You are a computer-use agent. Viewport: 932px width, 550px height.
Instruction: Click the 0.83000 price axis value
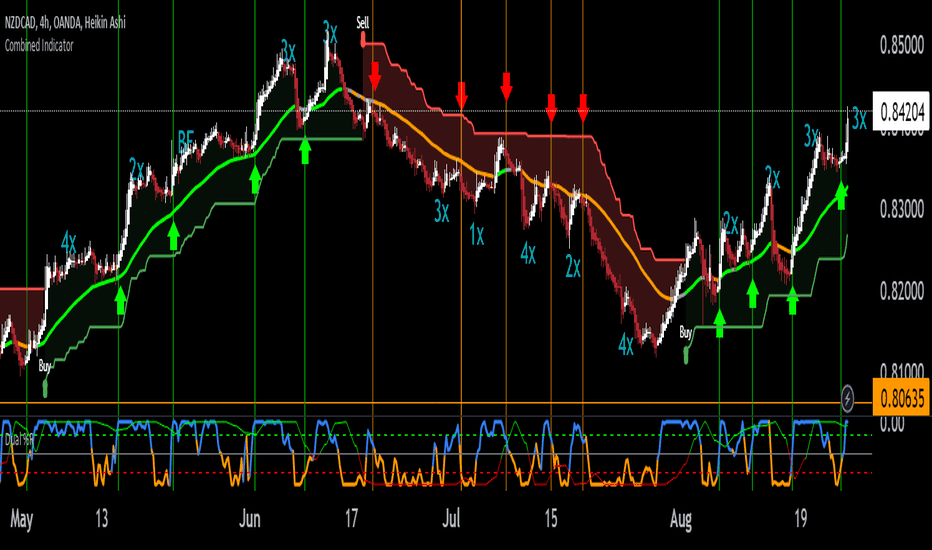click(x=902, y=209)
